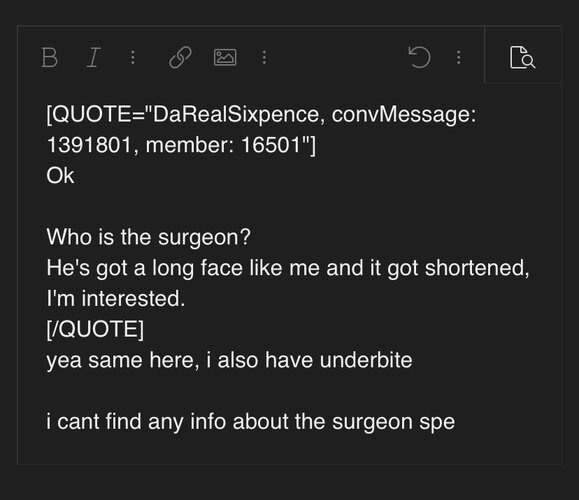Click the 'I'm interested.' line
579x500 pixels.
(116, 298)
